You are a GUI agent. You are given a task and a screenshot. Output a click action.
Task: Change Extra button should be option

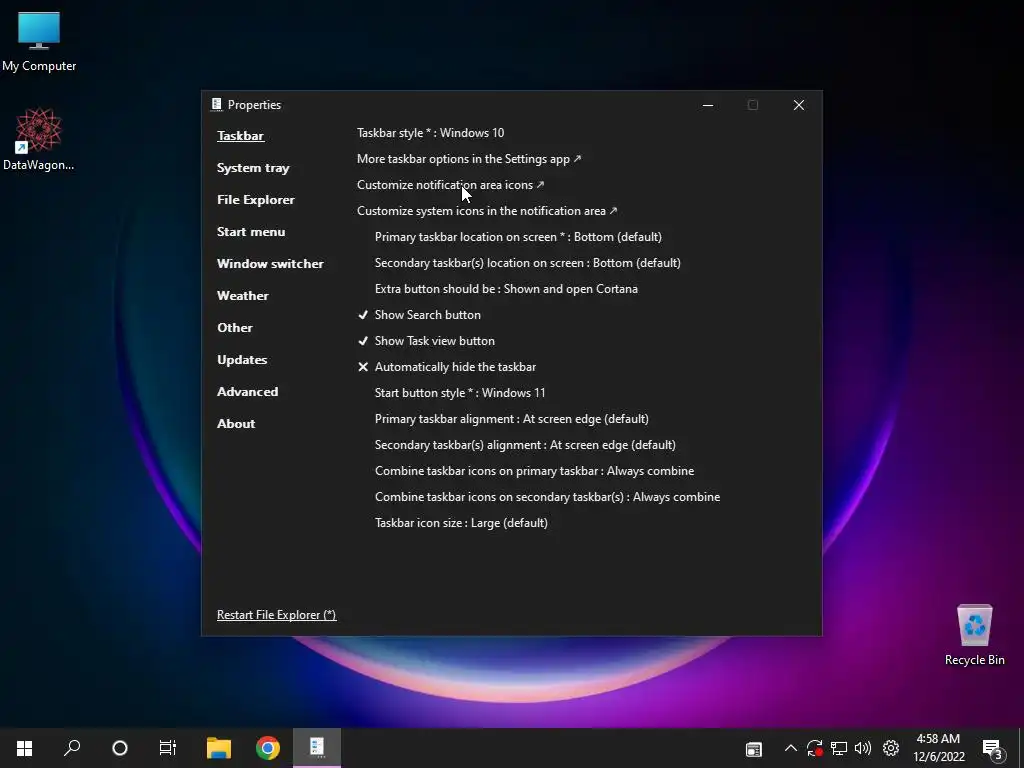point(506,289)
